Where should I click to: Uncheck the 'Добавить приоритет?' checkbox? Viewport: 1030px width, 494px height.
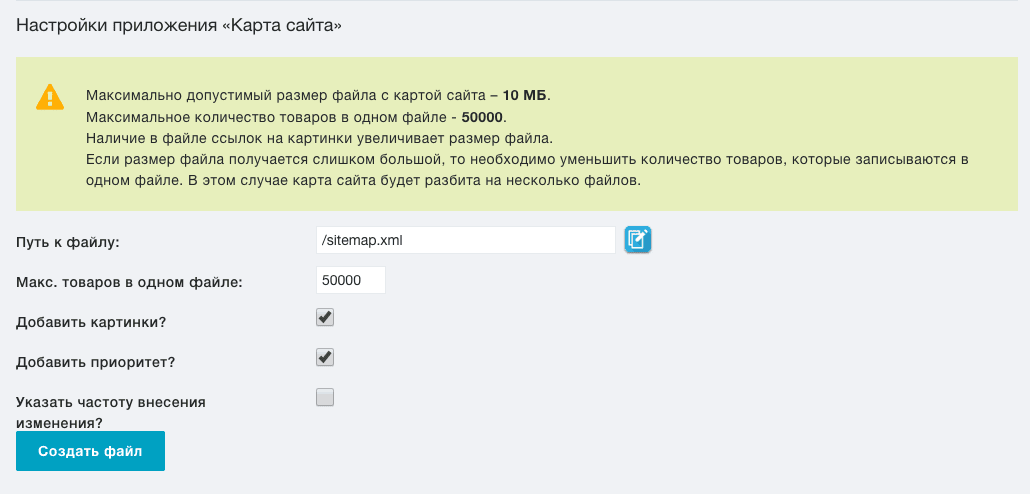click(x=325, y=357)
